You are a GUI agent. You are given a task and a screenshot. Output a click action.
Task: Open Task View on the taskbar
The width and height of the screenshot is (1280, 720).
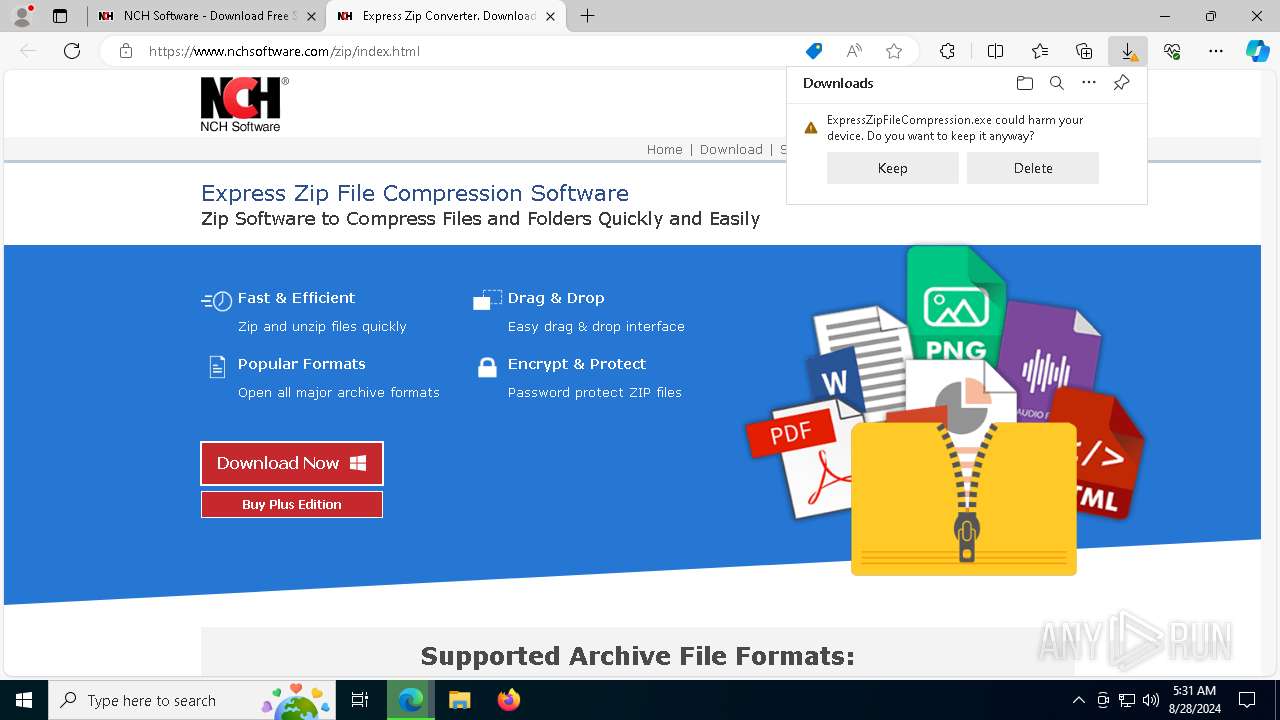pos(360,700)
